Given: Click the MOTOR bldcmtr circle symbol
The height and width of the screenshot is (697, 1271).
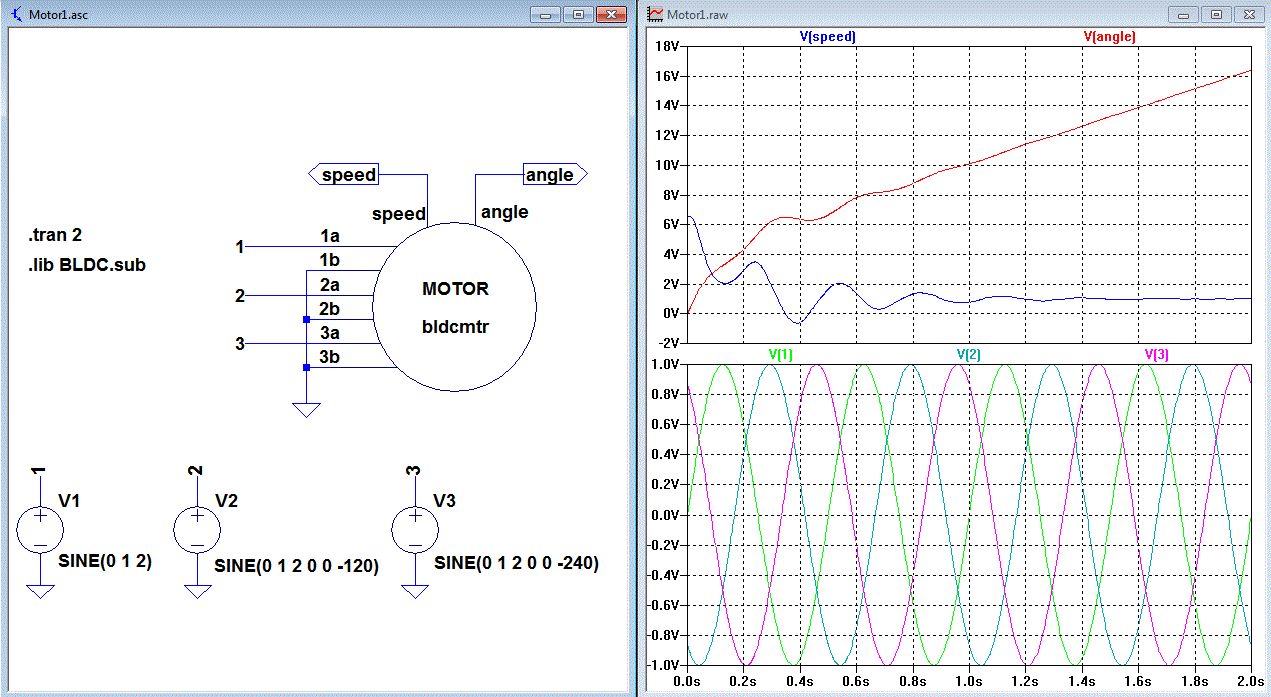Looking at the screenshot, I should pyautogui.click(x=454, y=307).
